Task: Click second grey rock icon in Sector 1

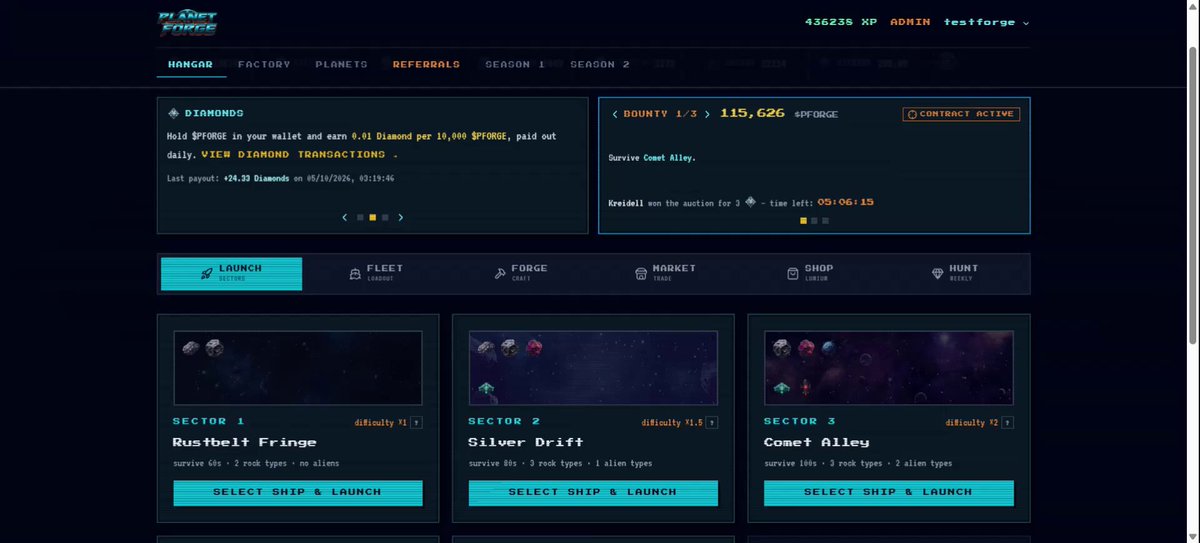Action: coord(213,348)
